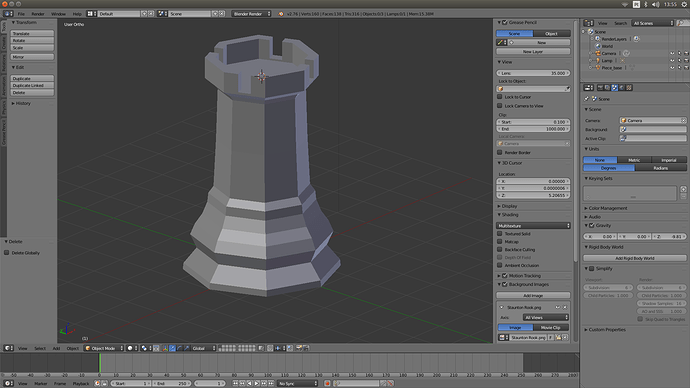Image resolution: width=690 pixels, height=388 pixels.
Task: Open the Object Mode dropdown
Action: (x=104, y=348)
